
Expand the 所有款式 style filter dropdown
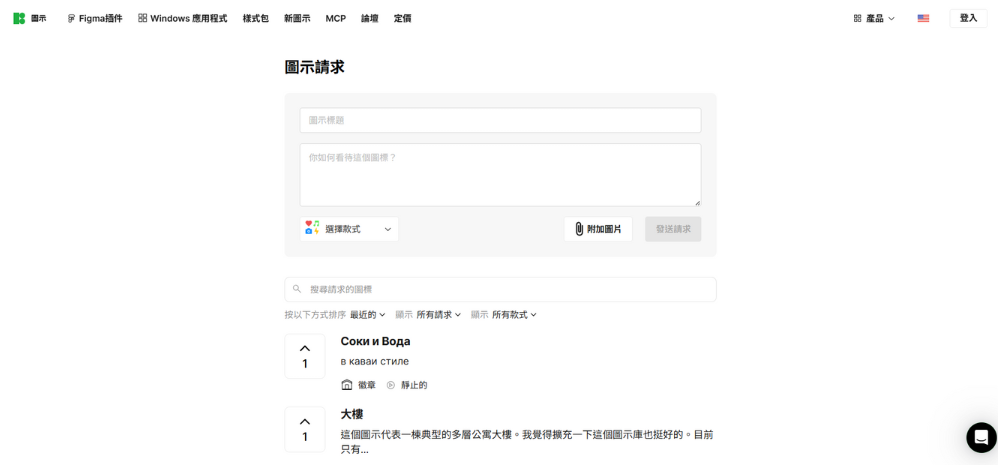[x=514, y=315]
